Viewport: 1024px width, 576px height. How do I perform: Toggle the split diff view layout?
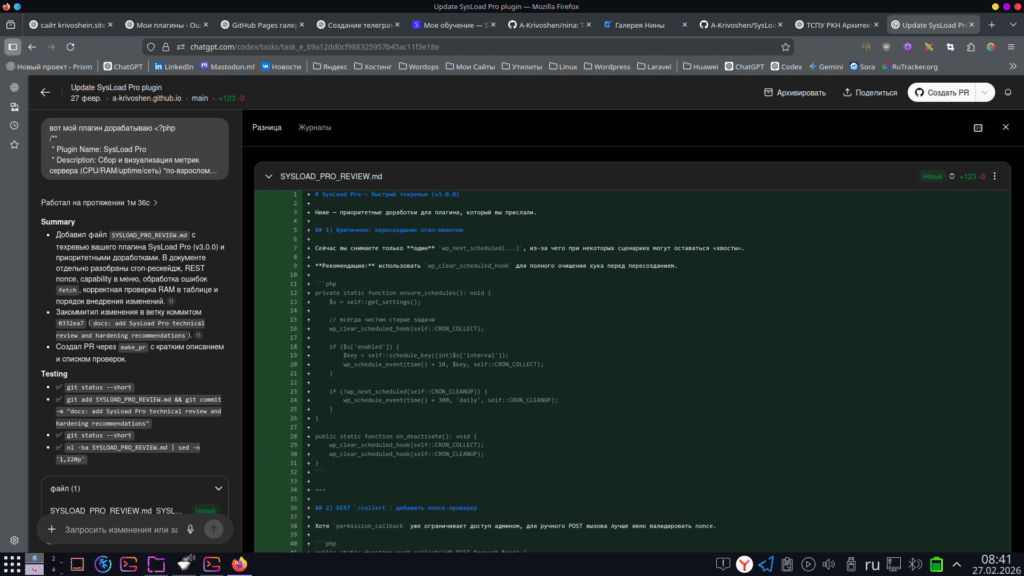click(x=979, y=127)
